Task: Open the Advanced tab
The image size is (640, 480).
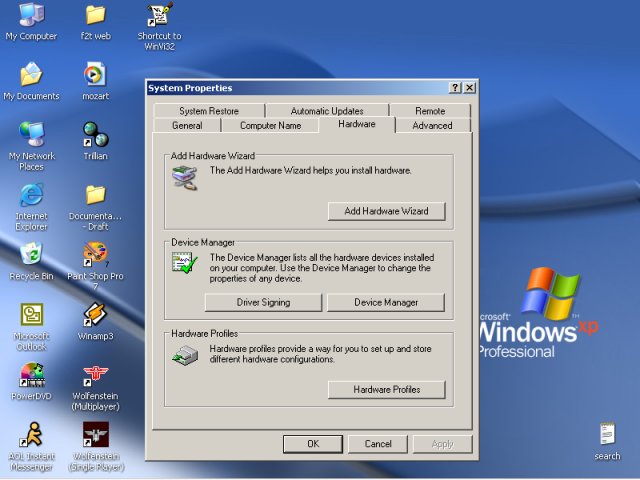Action: pyautogui.click(x=432, y=125)
